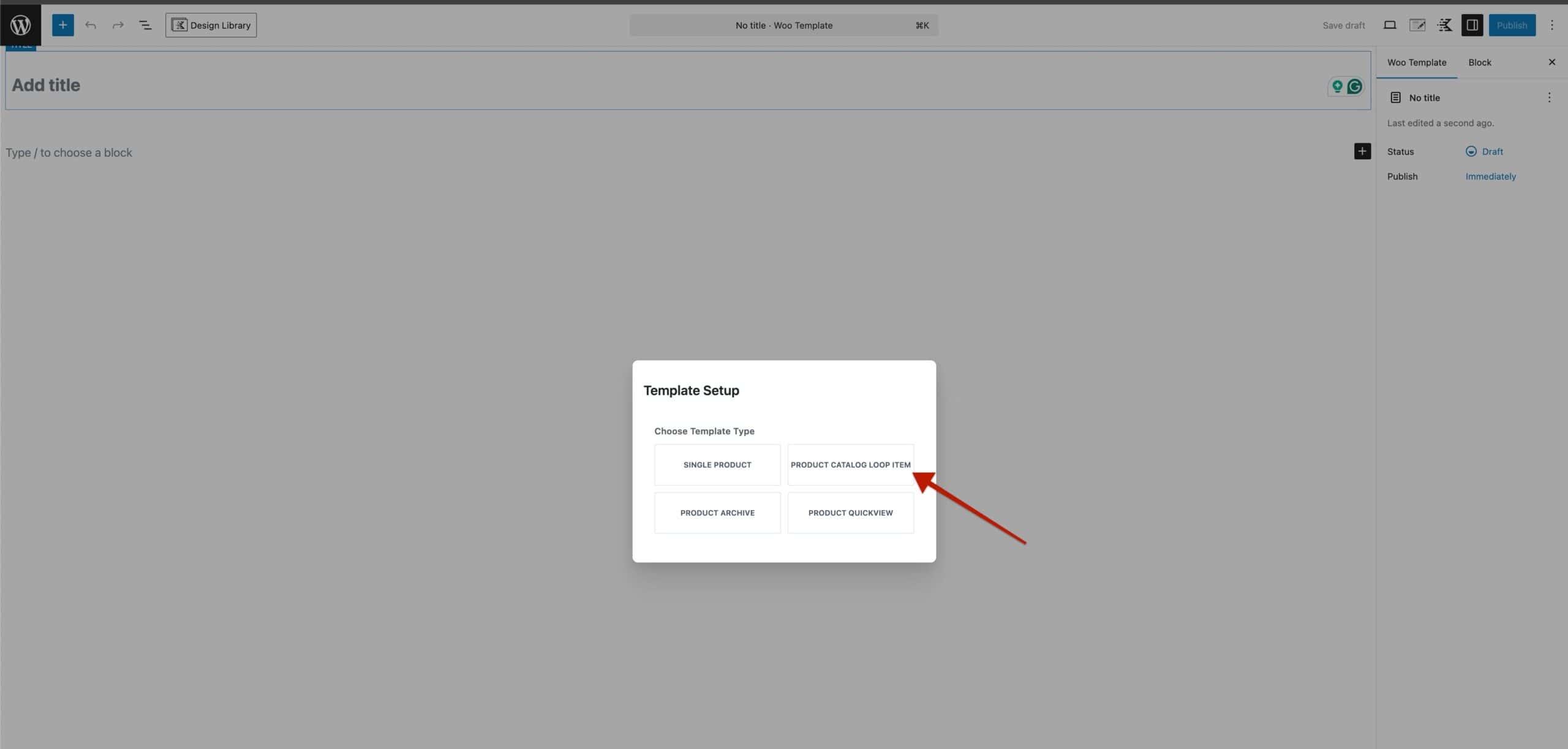Open the document overview list view
Image resolution: width=1568 pixels, height=749 pixels.
[x=145, y=25]
